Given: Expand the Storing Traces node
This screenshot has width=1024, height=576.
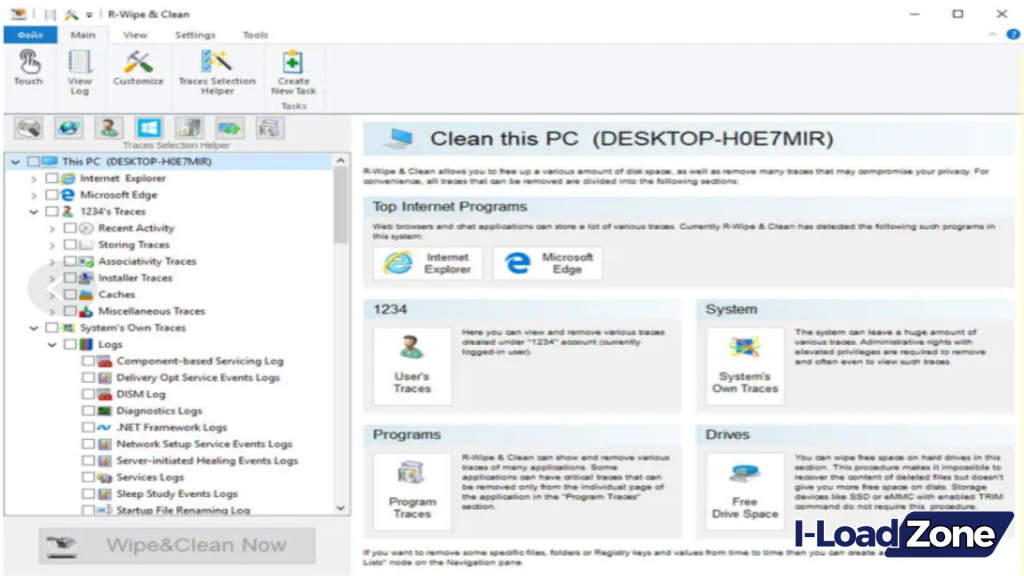Looking at the screenshot, I should pos(52,245).
